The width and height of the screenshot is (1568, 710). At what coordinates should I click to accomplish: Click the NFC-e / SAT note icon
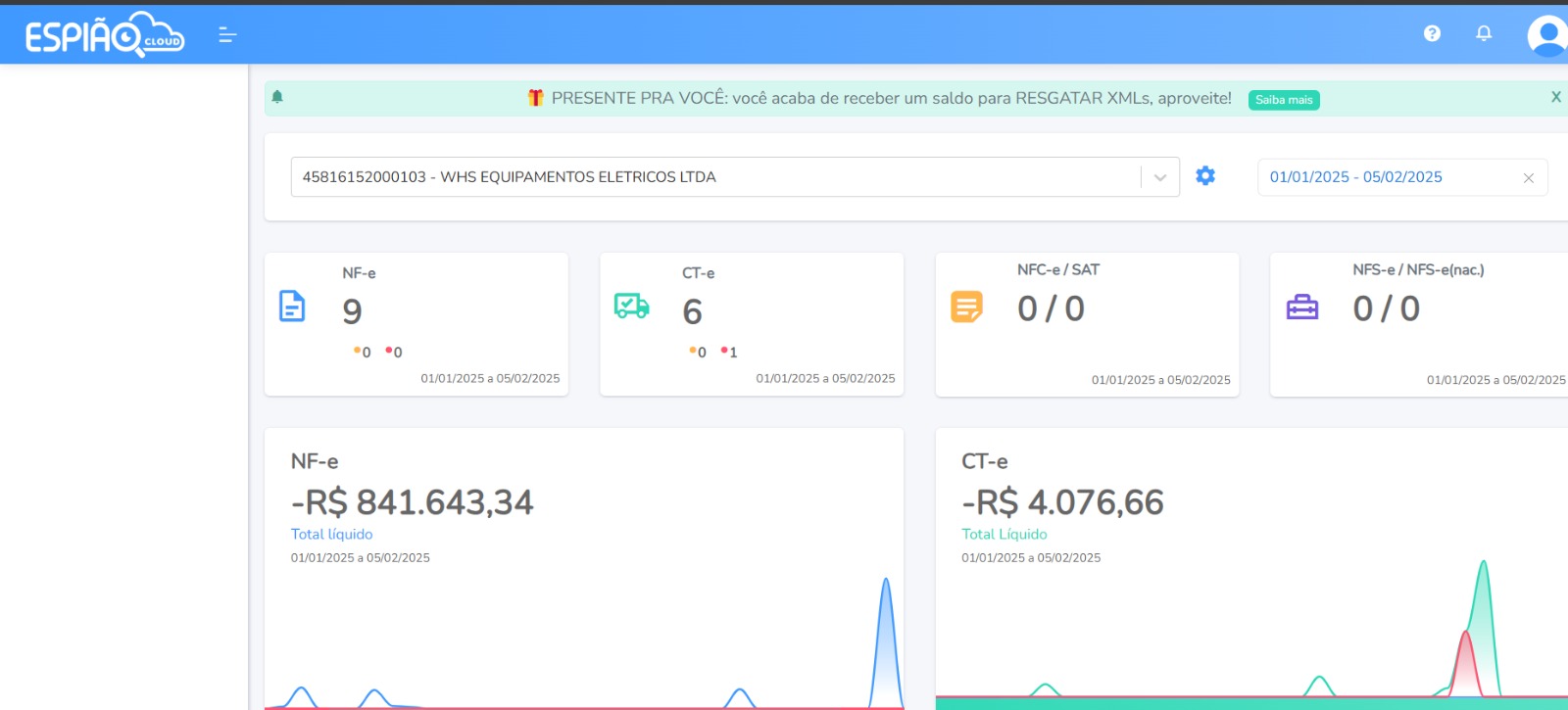pos(966,308)
